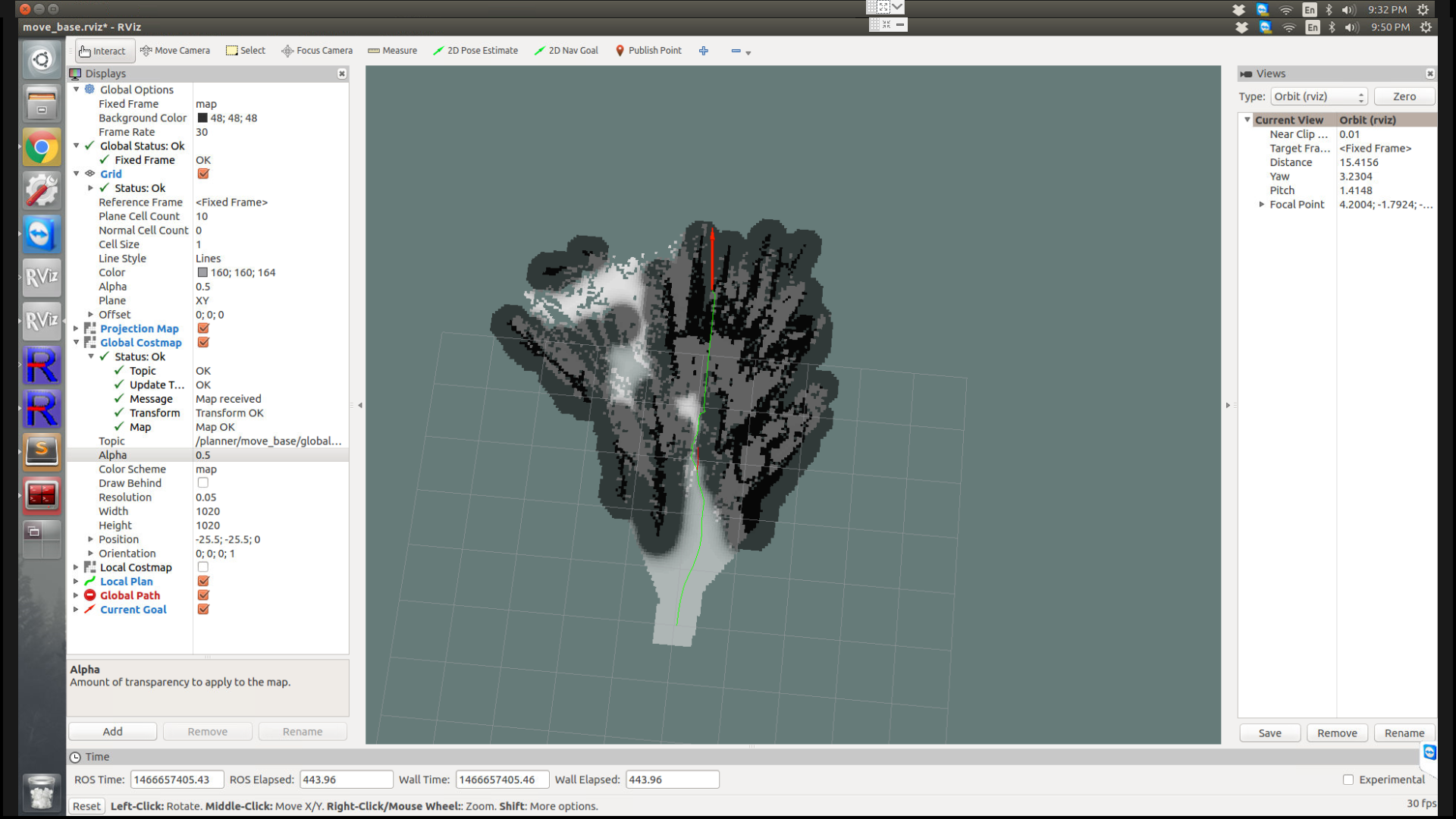Viewport: 1456px width, 819px height.
Task: Choose the Measure tool
Action: point(392,51)
